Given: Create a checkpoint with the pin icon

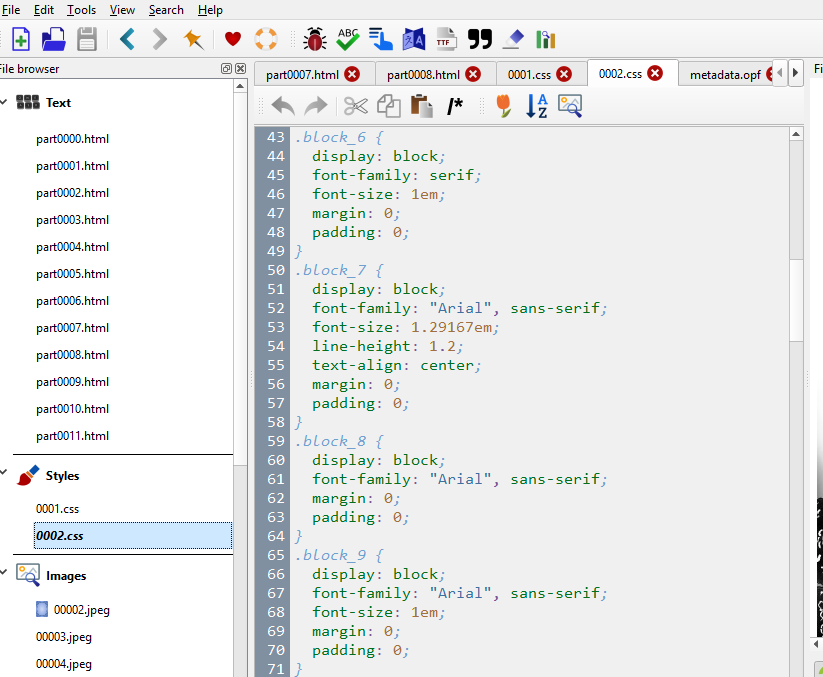Looking at the screenshot, I should click(193, 39).
